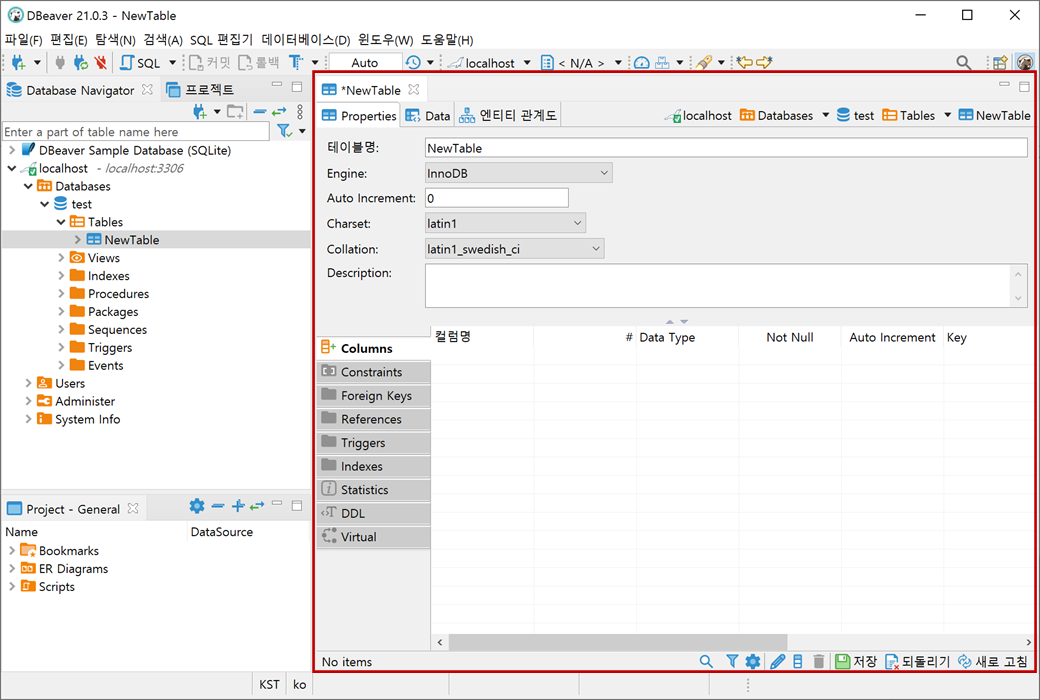Image resolution: width=1040 pixels, height=700 pixels.
Task: Click the plus icon in Project panel
Action: point(238,506)
